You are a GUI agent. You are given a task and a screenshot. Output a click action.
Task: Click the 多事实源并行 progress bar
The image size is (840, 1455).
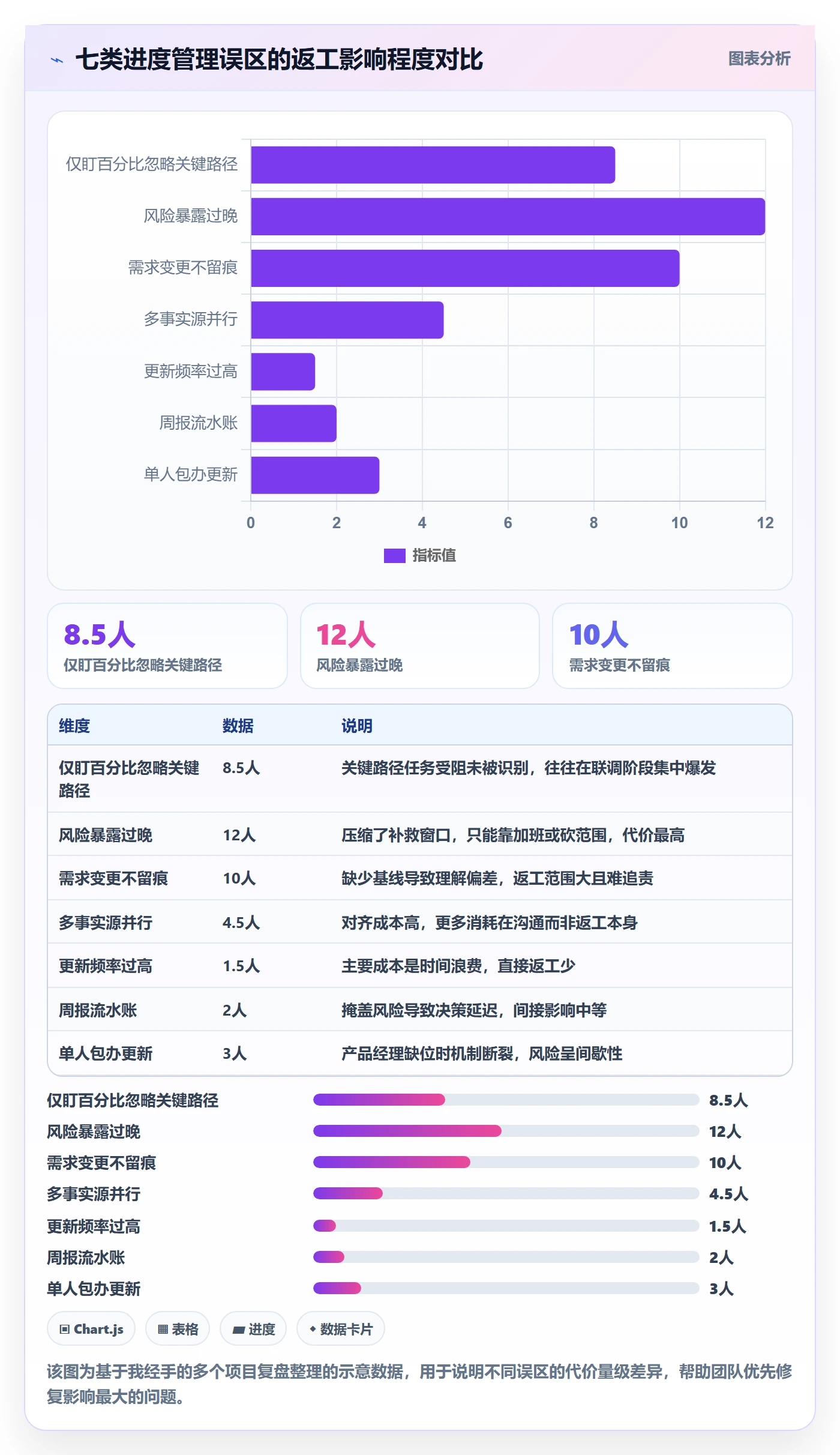point(506,1193)
